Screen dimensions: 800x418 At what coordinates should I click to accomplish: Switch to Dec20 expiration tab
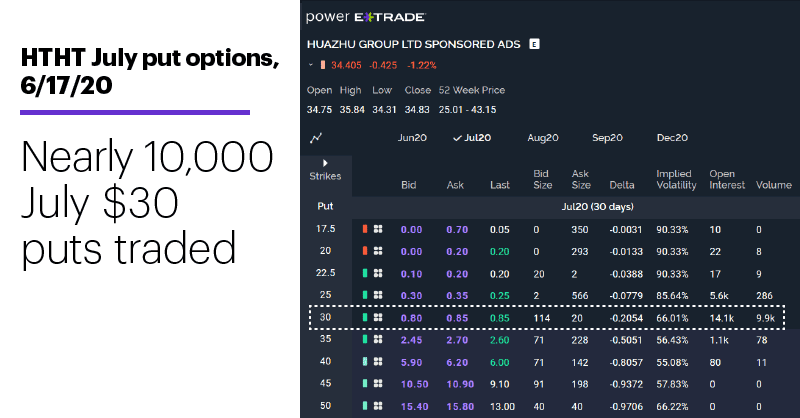672,138
